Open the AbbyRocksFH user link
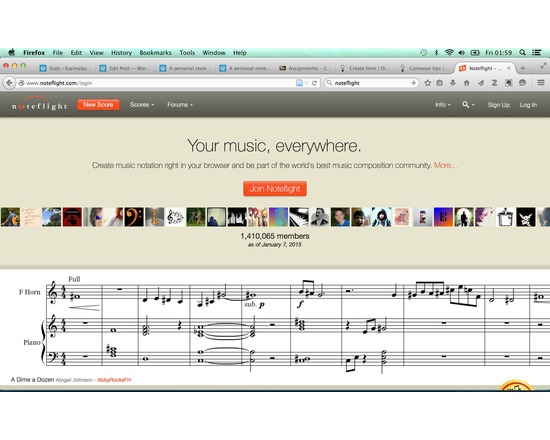 (x=114, y=380)
